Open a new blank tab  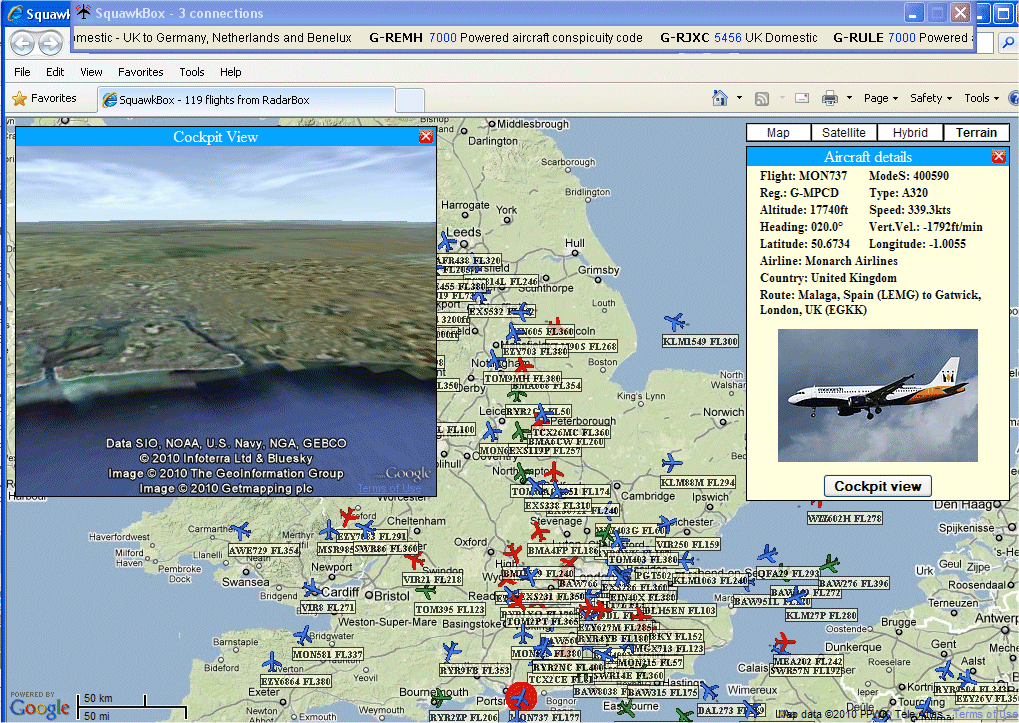pos(410,101)
